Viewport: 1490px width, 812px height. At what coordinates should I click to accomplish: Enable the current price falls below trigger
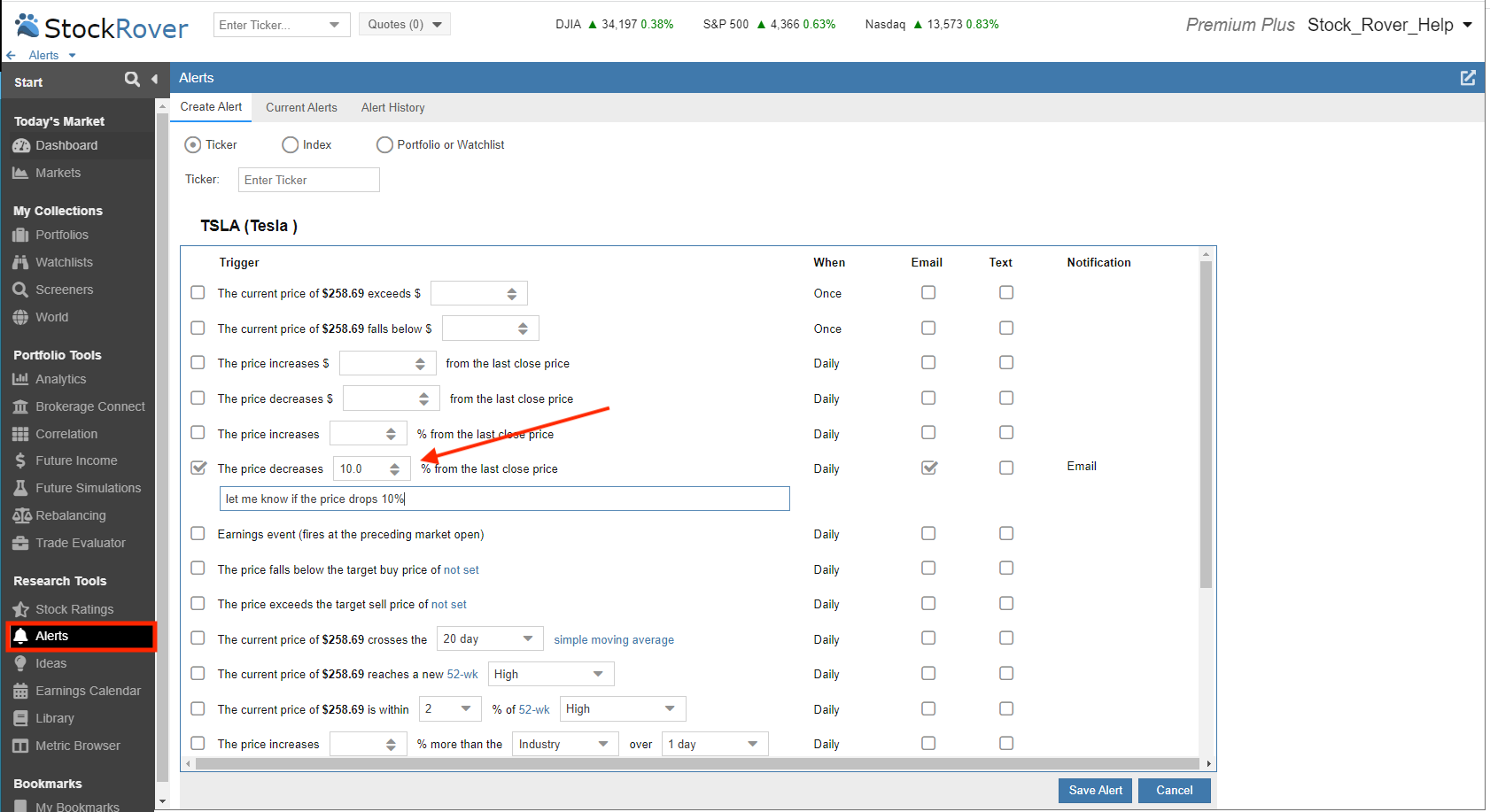pyautogui.click(x=198, y=328)
